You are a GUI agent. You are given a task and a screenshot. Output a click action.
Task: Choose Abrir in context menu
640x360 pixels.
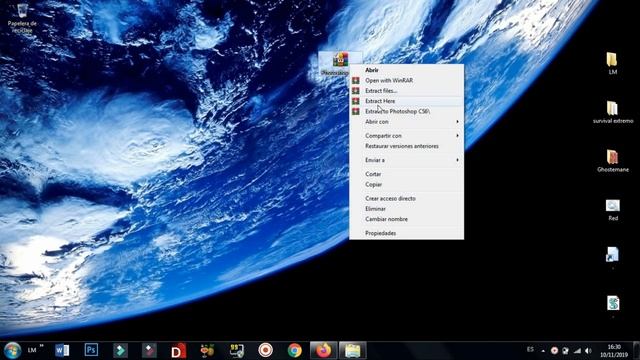pos(407,70)
